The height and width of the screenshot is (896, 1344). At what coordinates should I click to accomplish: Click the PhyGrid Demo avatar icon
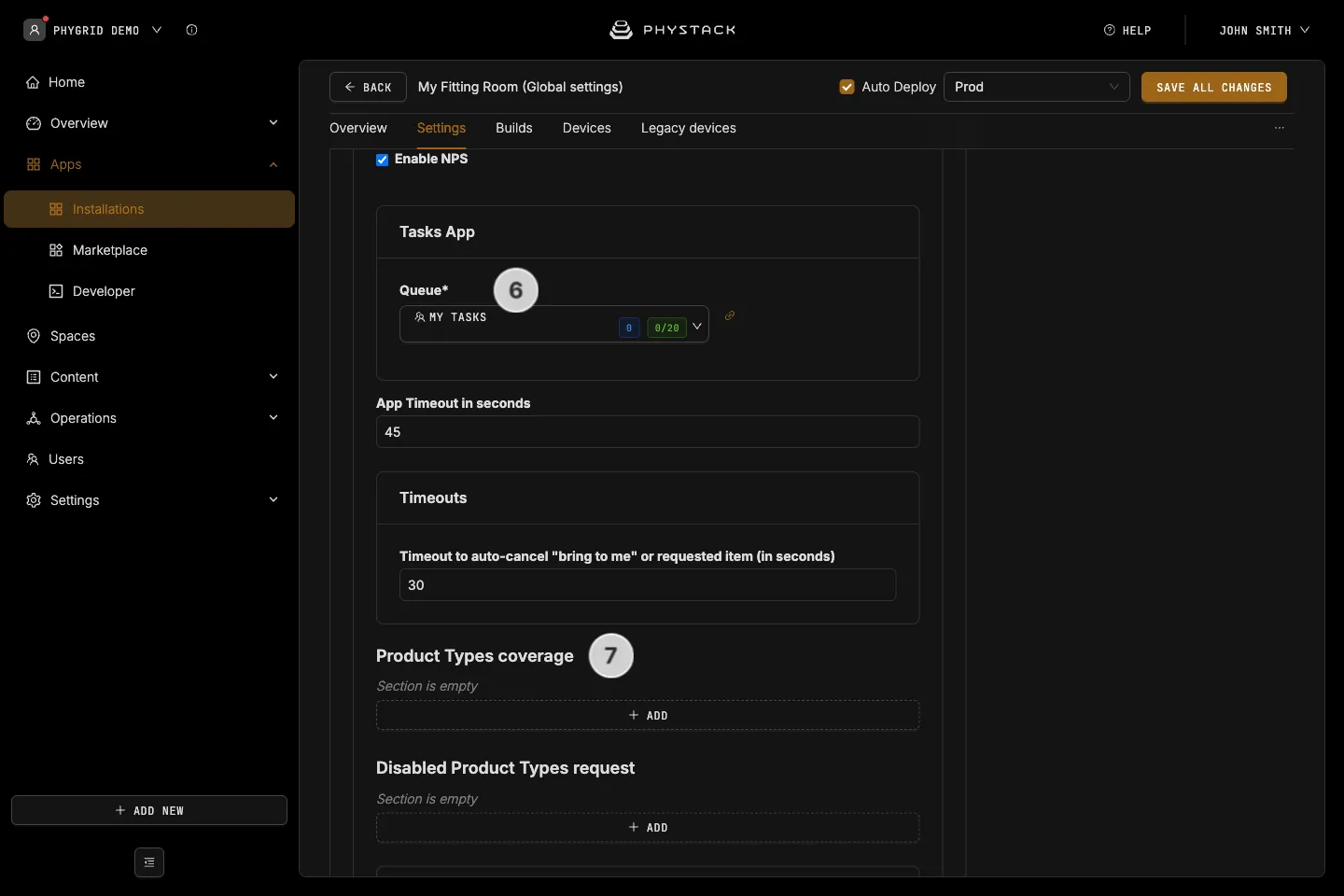(35, 30)
